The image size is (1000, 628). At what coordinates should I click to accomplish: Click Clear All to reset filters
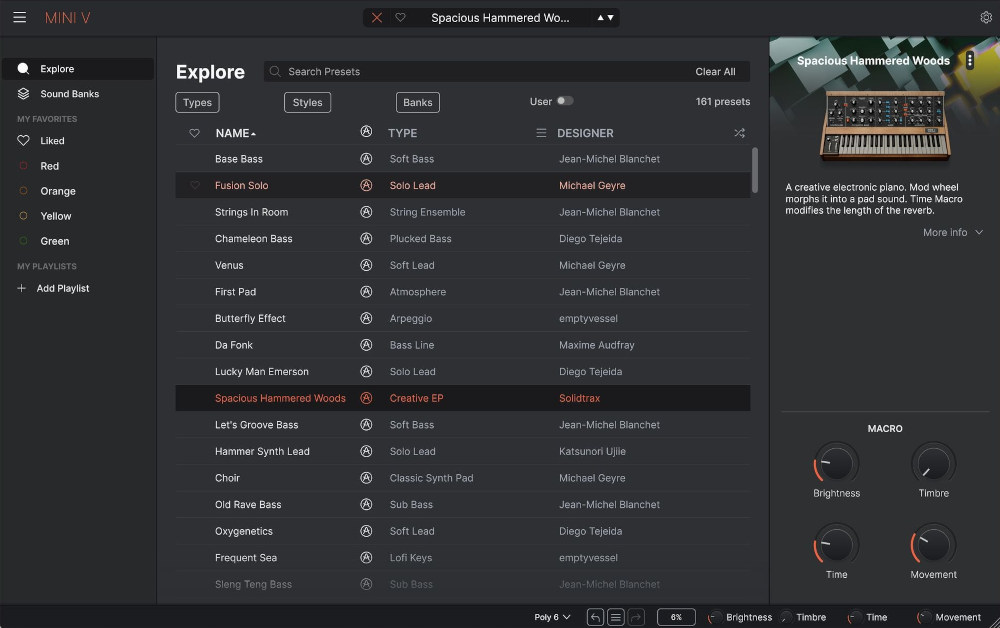pos(716,71)
